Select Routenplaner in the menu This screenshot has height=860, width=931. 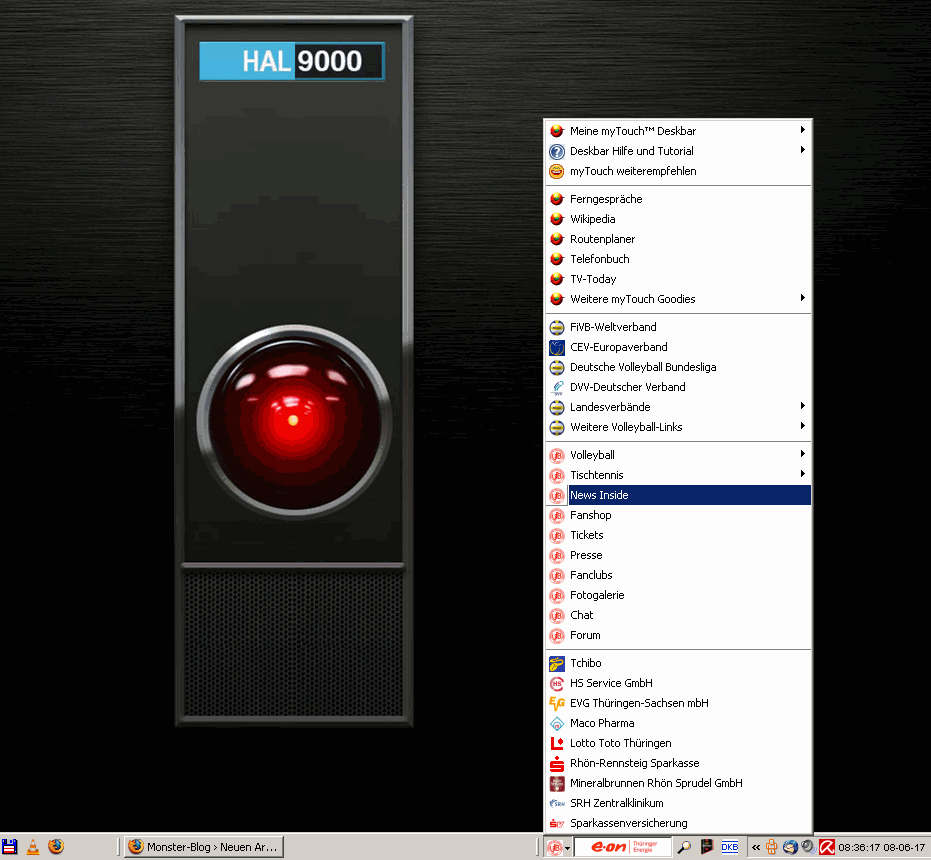point(678,239)
